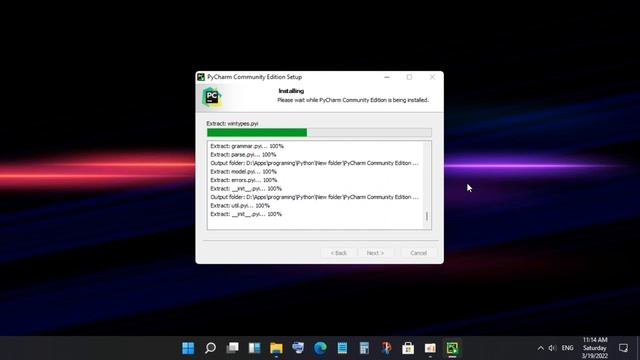This screenshot has height=360, width=640.
Task: Open the notification center icon
Action: (x=623, y=348)
